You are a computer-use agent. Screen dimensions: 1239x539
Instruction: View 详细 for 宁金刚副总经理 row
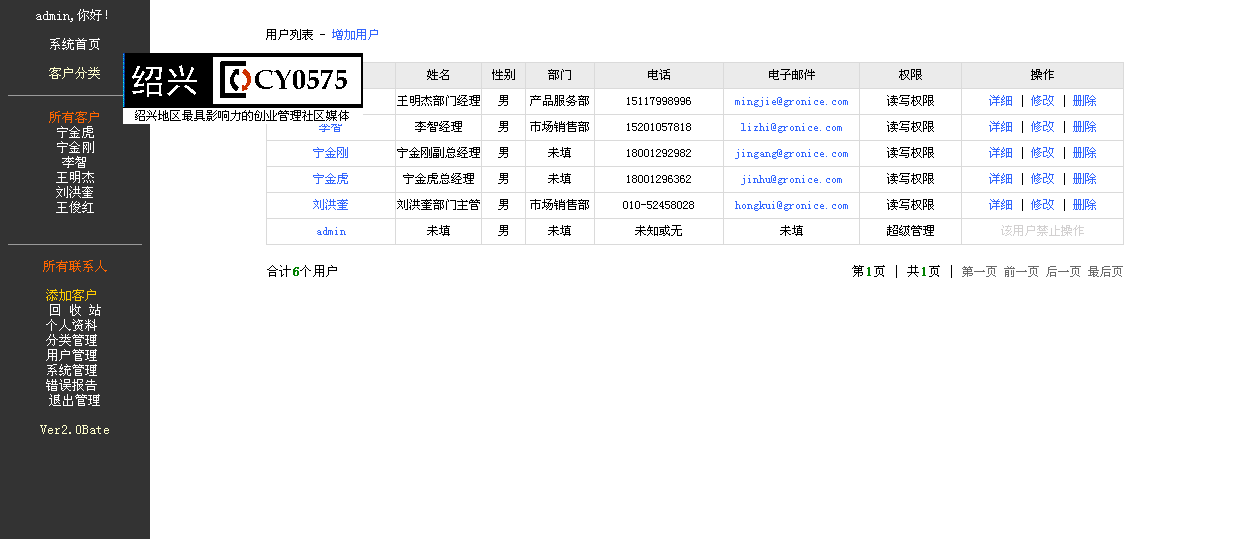pyautogui.click(x=1001, y=153)
